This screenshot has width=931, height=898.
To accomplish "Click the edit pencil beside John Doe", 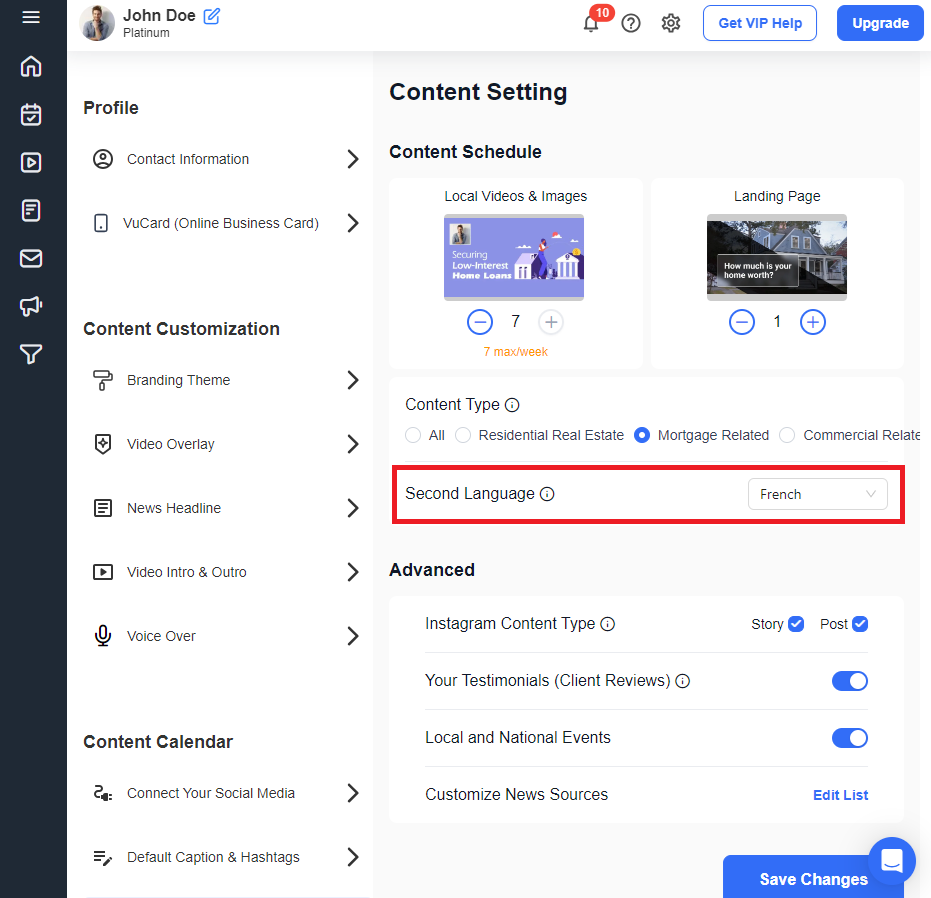I will [212, 16].
